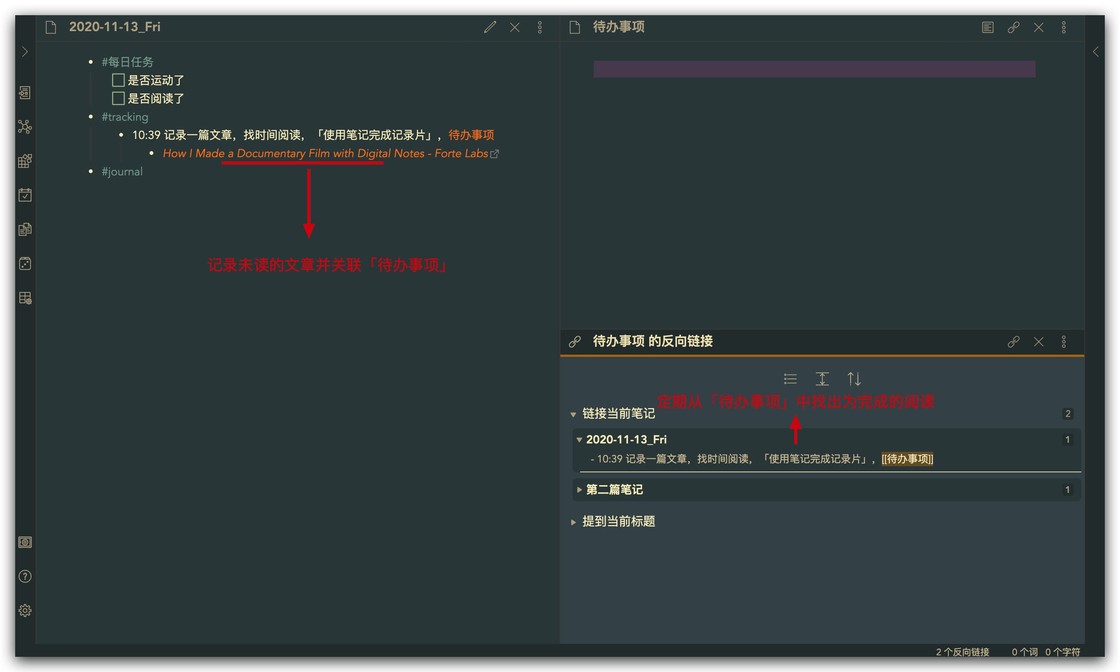Open a random note with the dice icon
The image size is (1120, 672).
pyautogui.click(x=25, y=264)
